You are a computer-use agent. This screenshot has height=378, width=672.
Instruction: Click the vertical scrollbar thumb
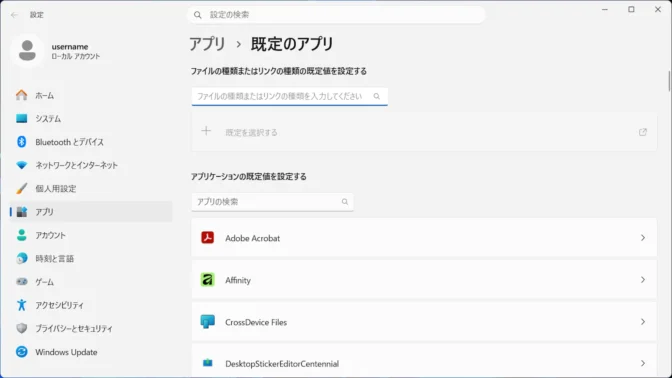click(669, 81)
